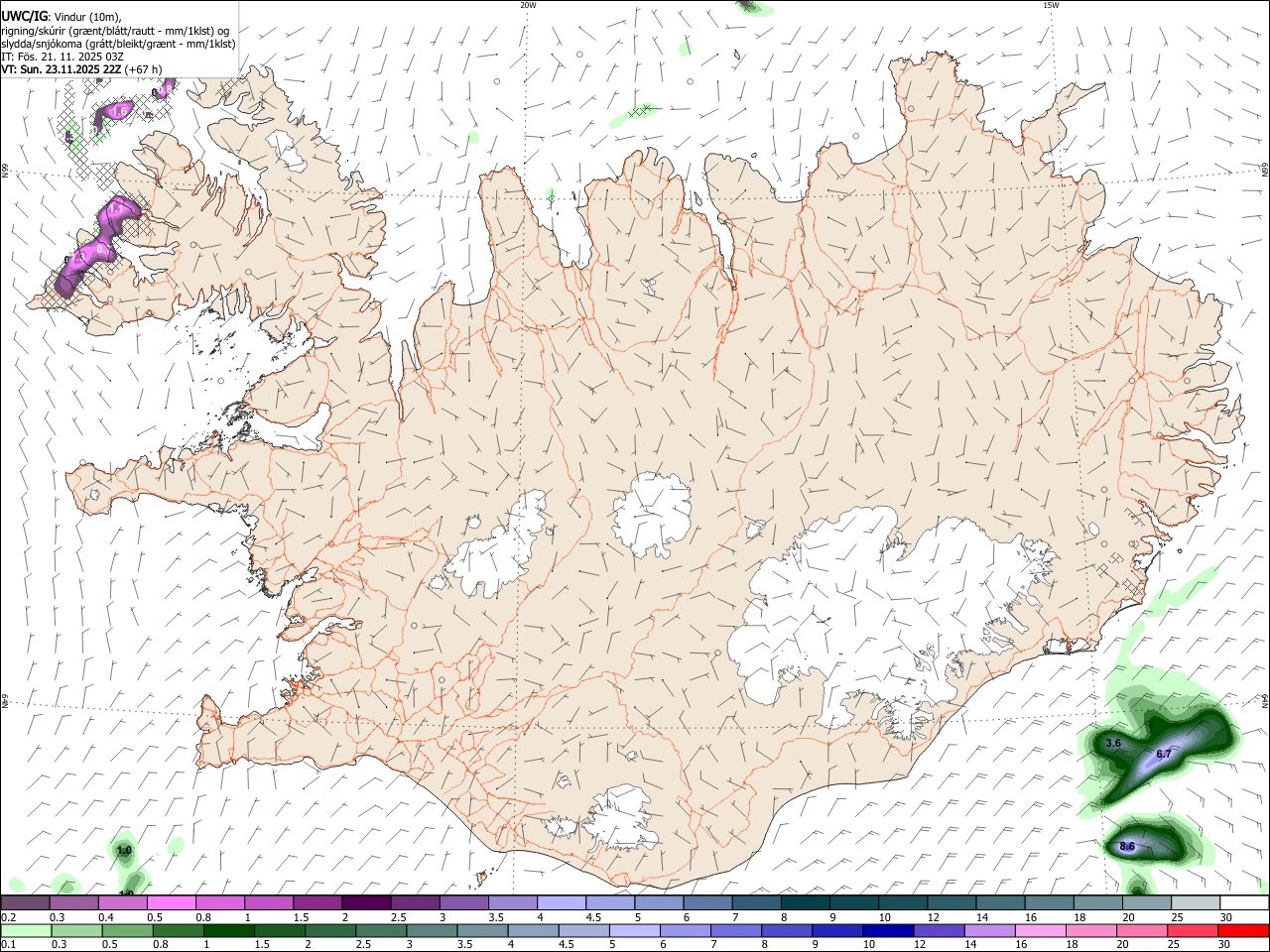Select upper snow scale white 30 swatch
1270x952 pixels.
(x=1245, y=902)
